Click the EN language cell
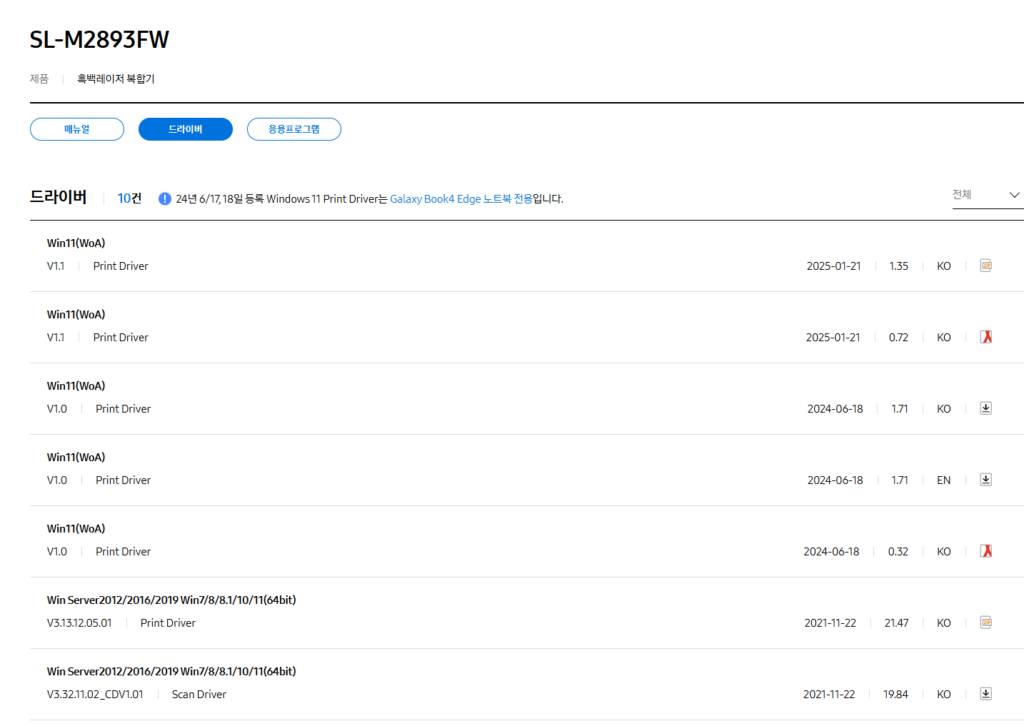The height and width of the screenshot is (726, 1024). pos(944,481)
